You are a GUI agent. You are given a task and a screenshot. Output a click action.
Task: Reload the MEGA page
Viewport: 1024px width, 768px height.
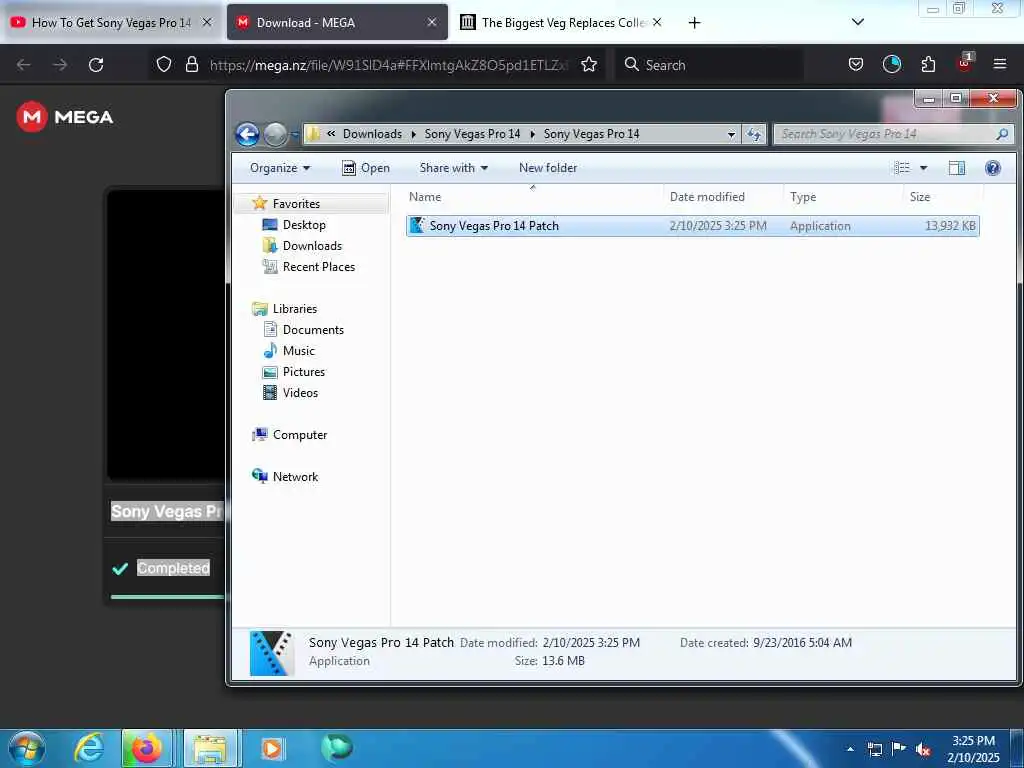point(96,65)
